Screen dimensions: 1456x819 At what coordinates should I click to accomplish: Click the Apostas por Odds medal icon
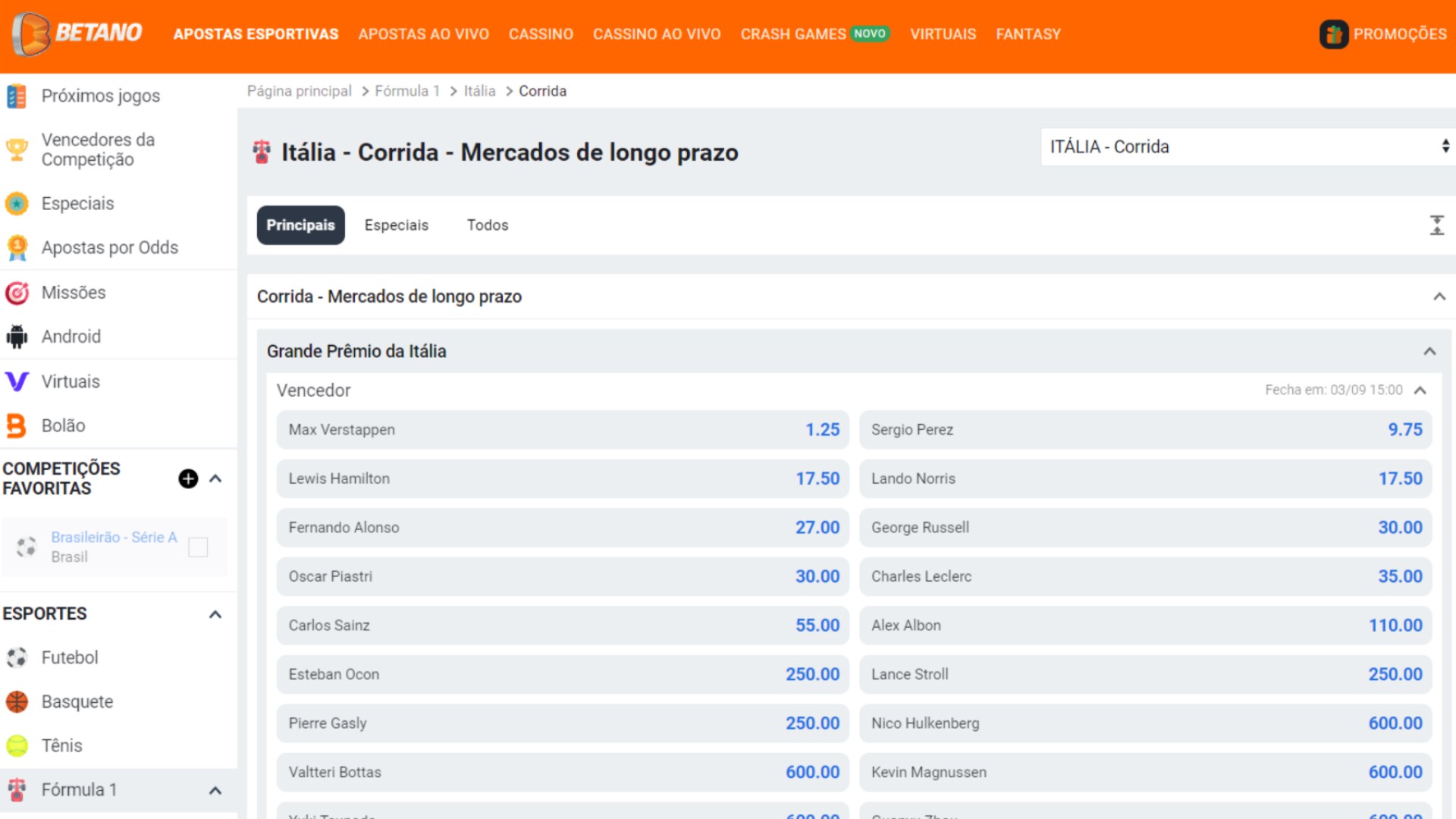(x=17, y=247)
